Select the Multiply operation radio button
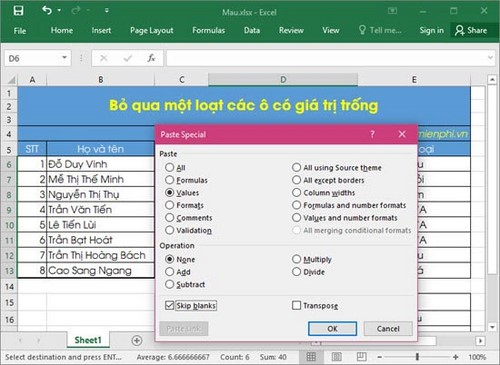500x365 pixels. 296,259
